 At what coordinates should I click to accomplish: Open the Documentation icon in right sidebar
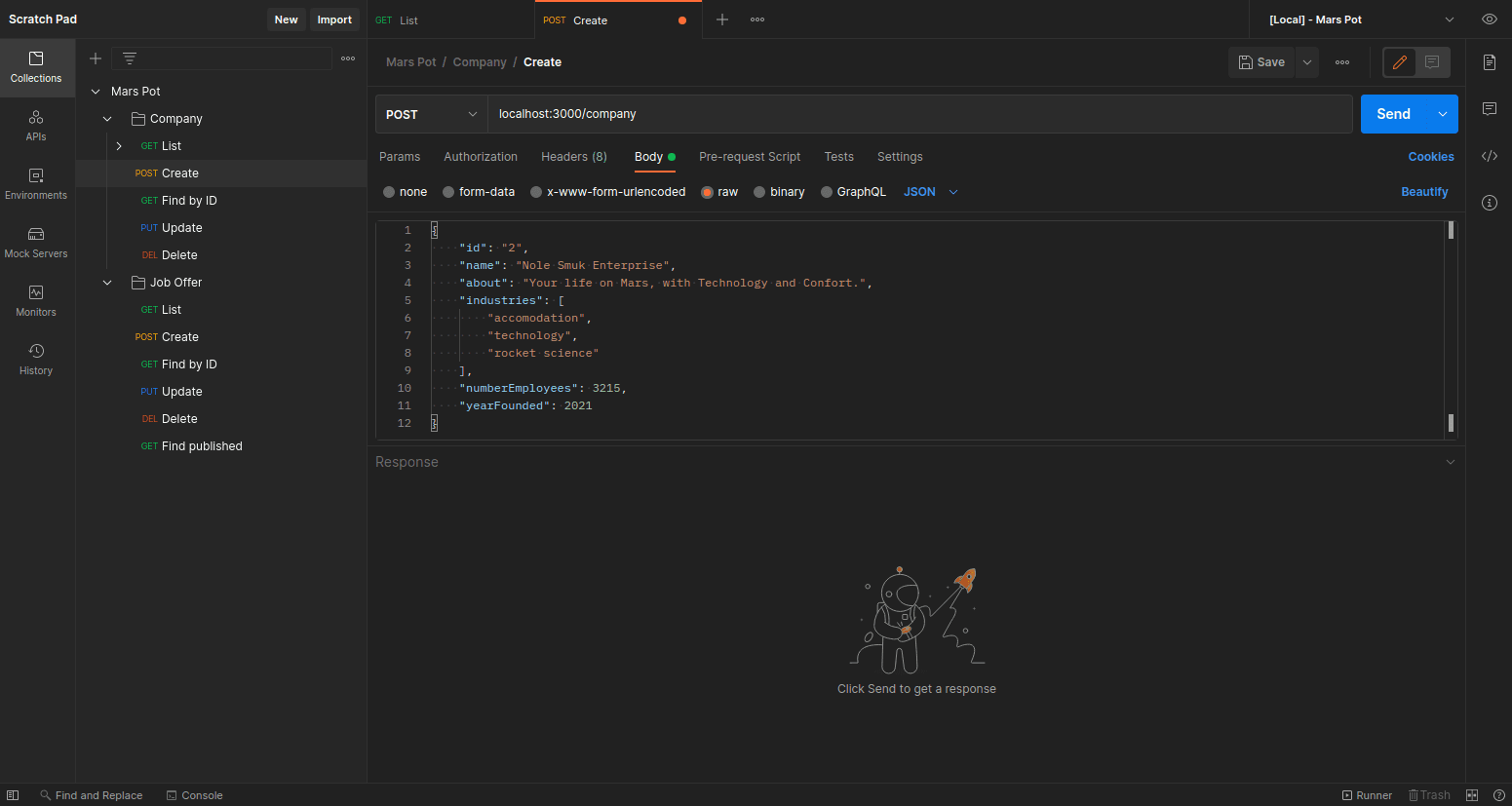point(1490,62)
